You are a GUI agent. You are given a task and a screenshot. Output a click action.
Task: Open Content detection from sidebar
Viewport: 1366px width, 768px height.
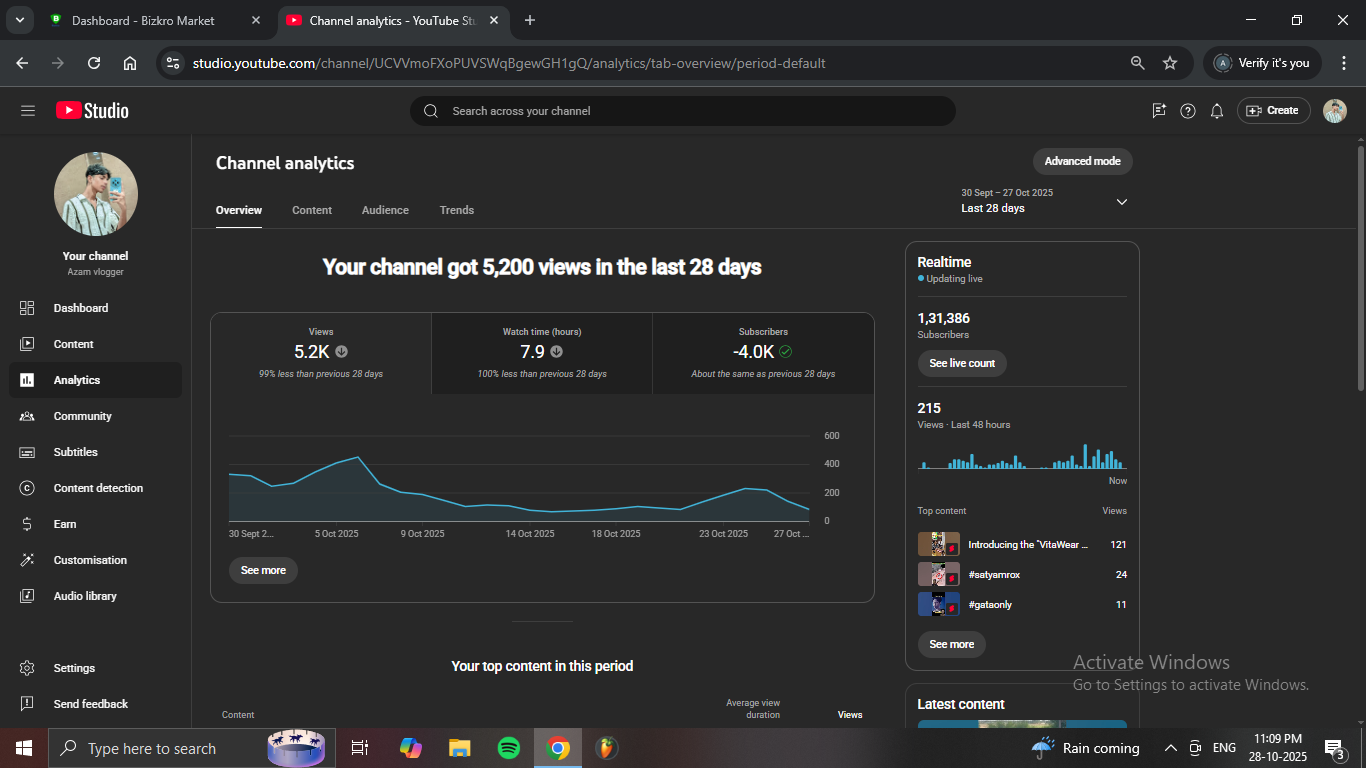(98, 488)
